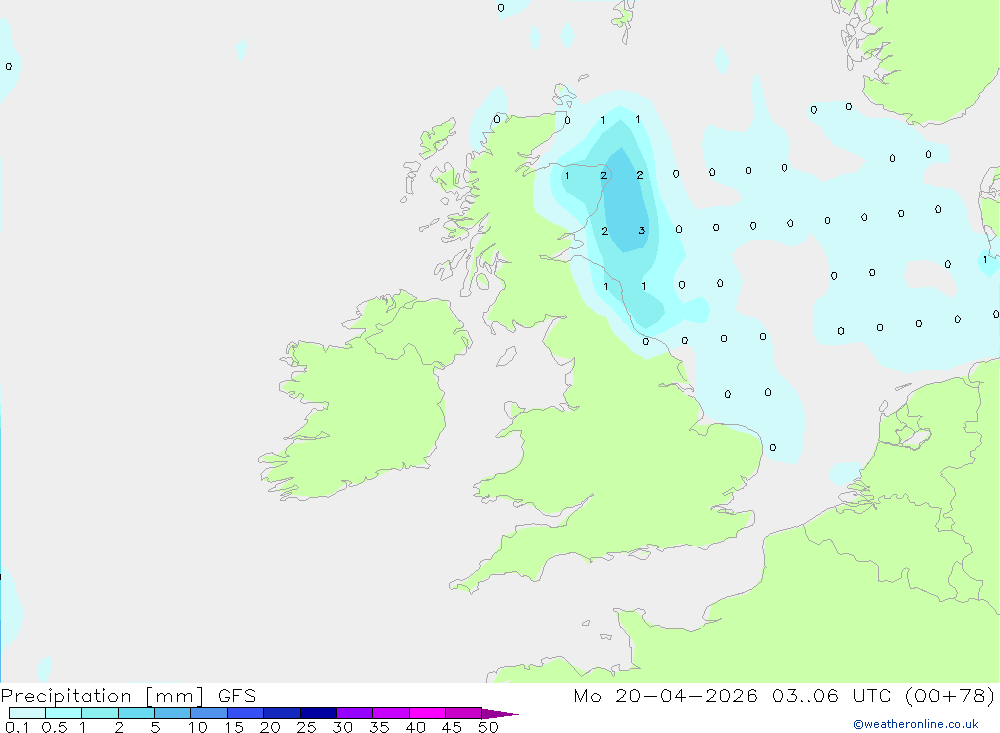The width and height of the screenshot is (1000, 733).
Task: Pick the 1–2 mm legend color swatch
Action: point(100,713)
